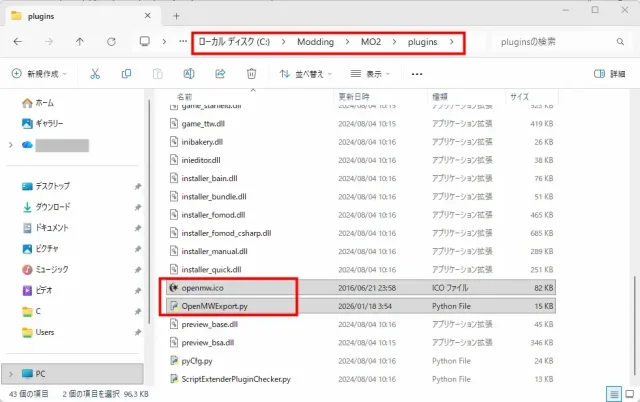Screen dimensions: 640x402
Task: Add a new tab
Action: pyautogui.click(x=176, y=16)
